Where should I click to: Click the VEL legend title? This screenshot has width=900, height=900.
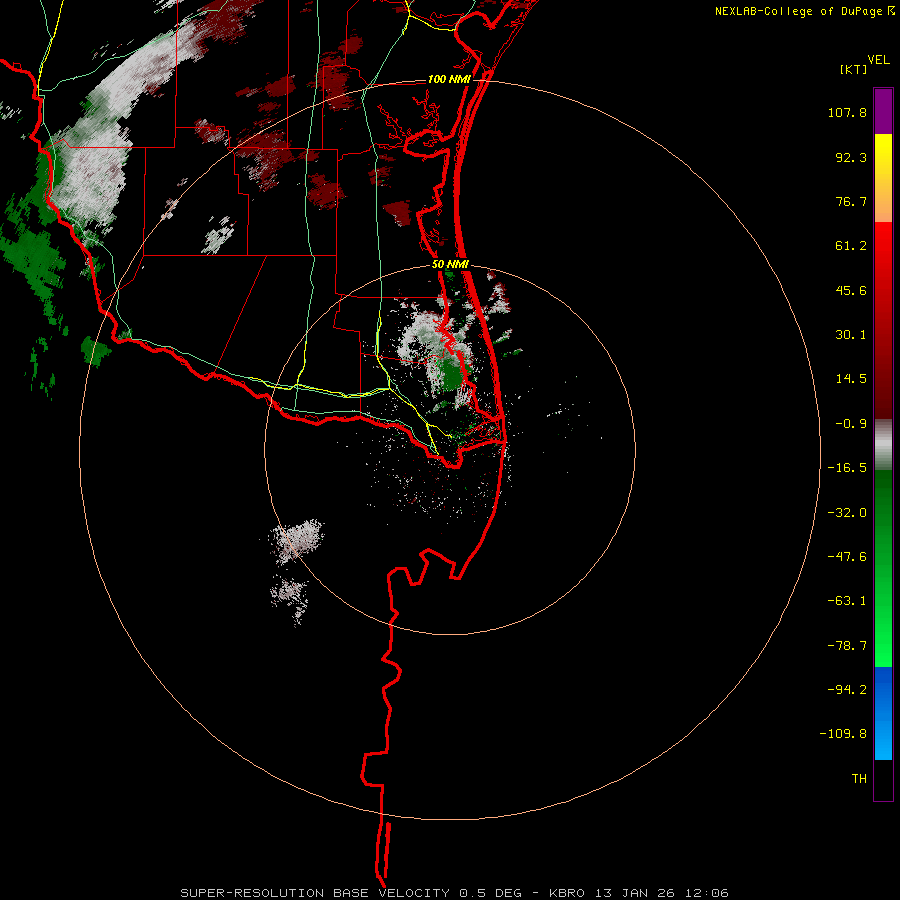click(878, 59)
